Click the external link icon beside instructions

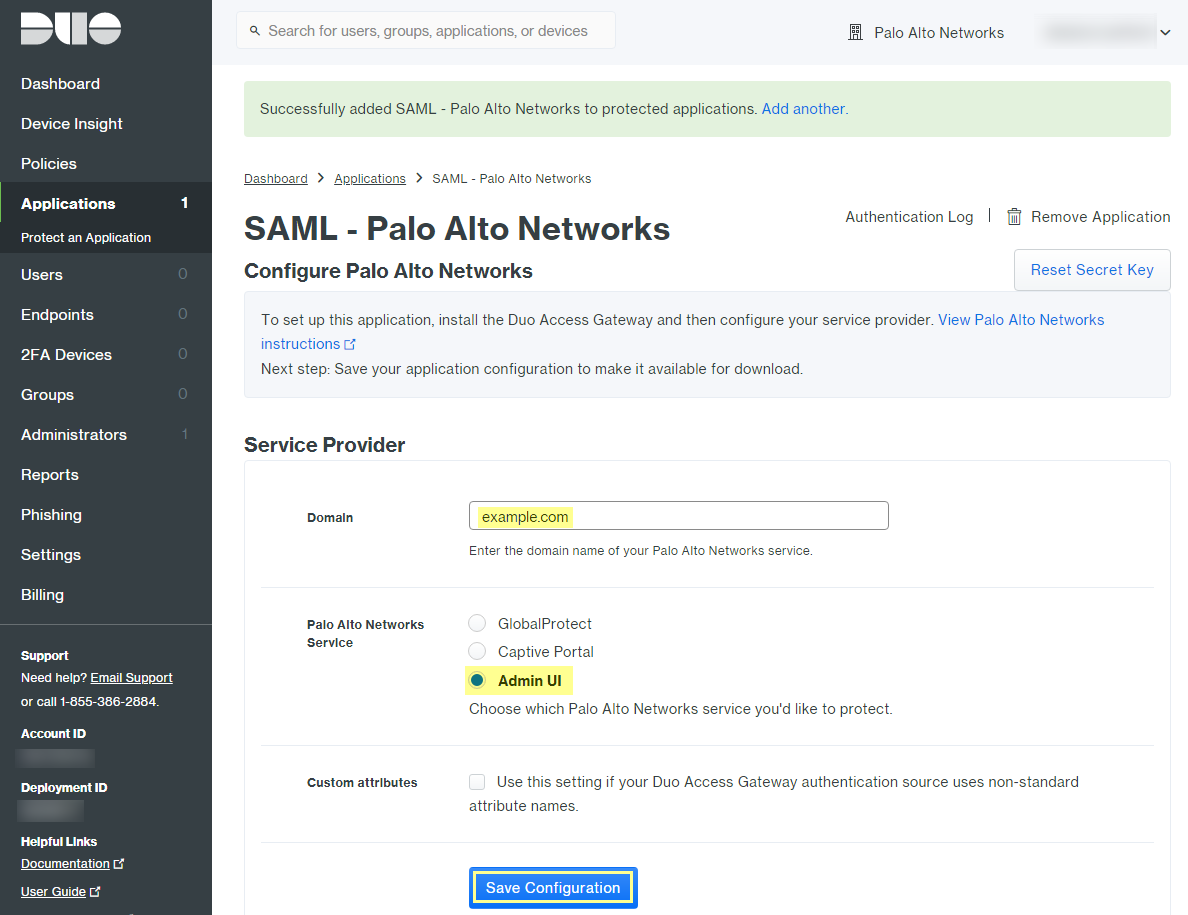(350, 345)
